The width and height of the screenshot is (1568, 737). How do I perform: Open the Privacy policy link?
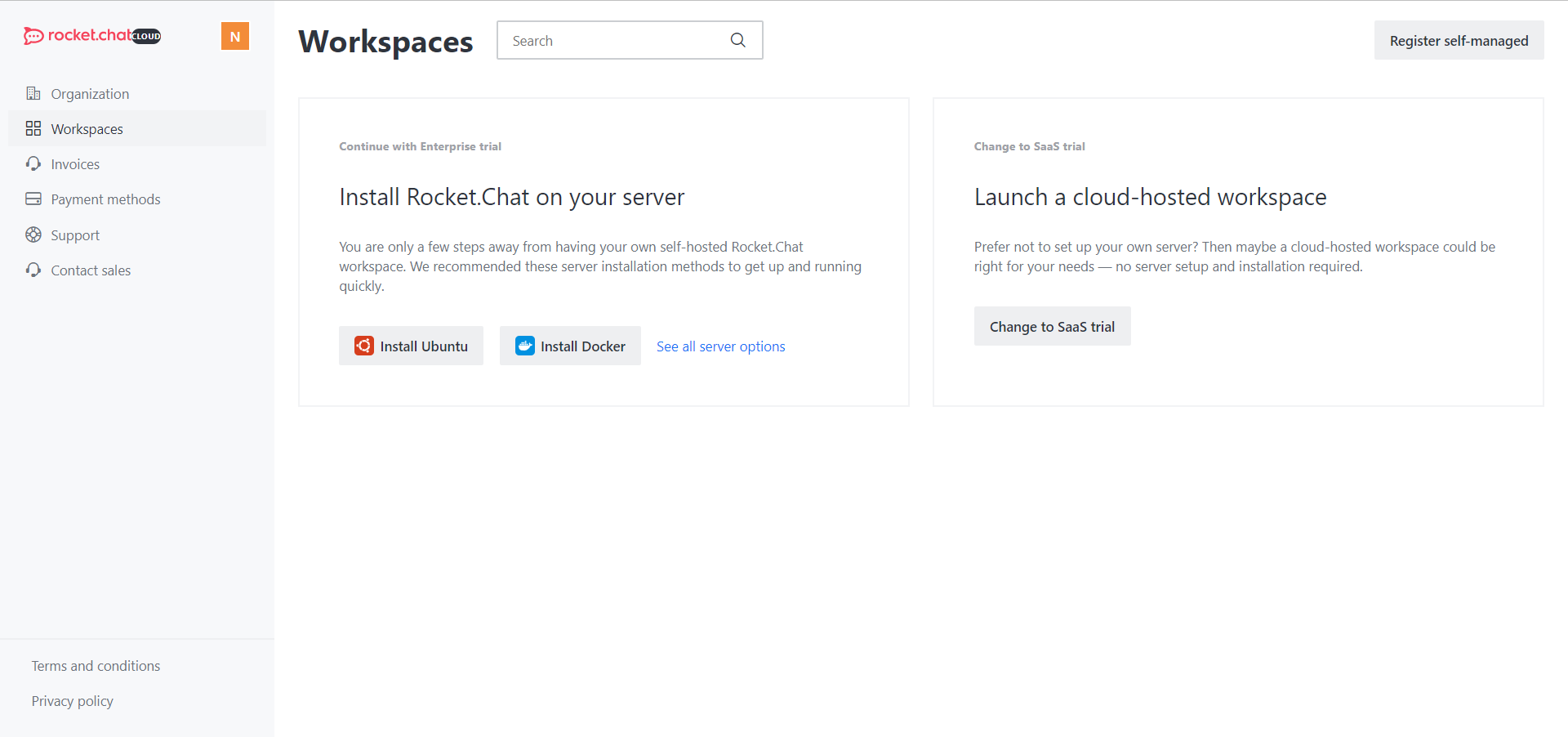point(73,701)
